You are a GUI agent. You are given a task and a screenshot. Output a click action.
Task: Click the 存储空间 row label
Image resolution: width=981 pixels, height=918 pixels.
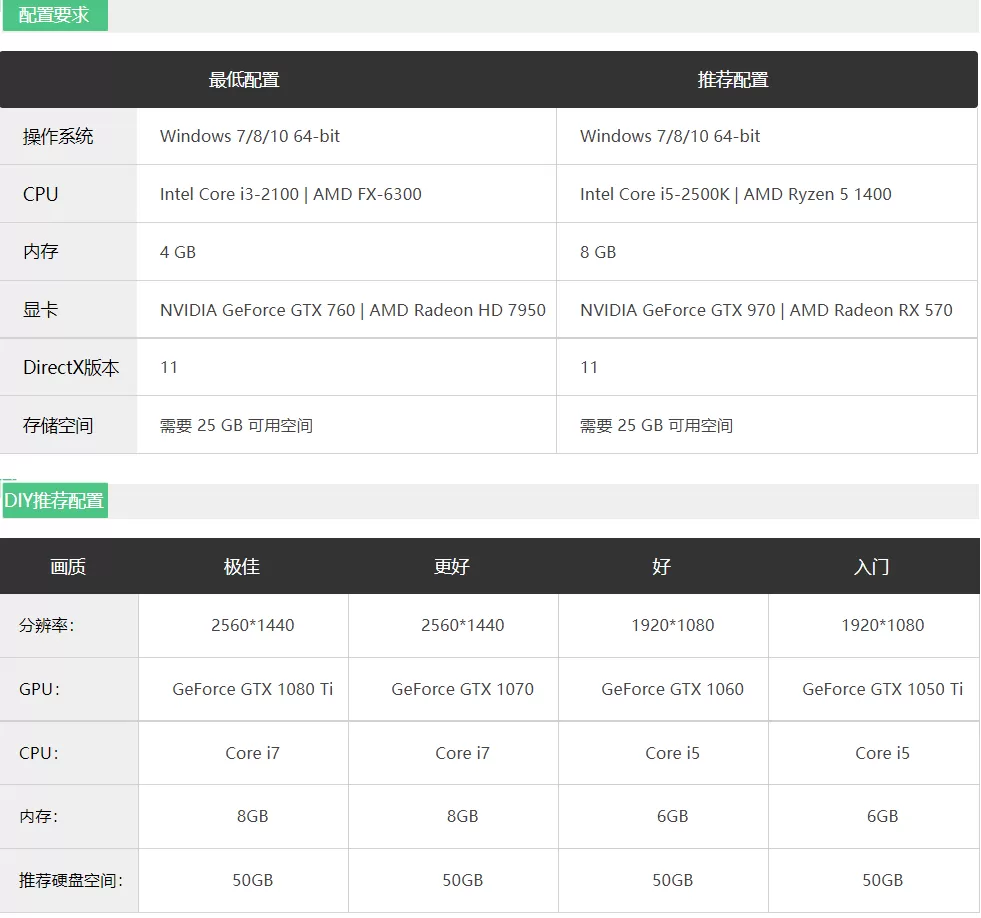58,426
